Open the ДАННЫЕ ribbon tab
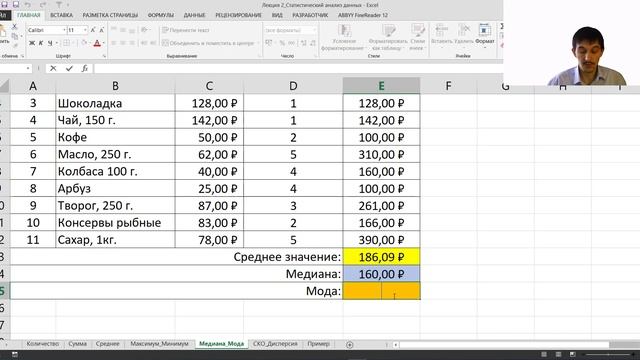 [x=194, y=15]
